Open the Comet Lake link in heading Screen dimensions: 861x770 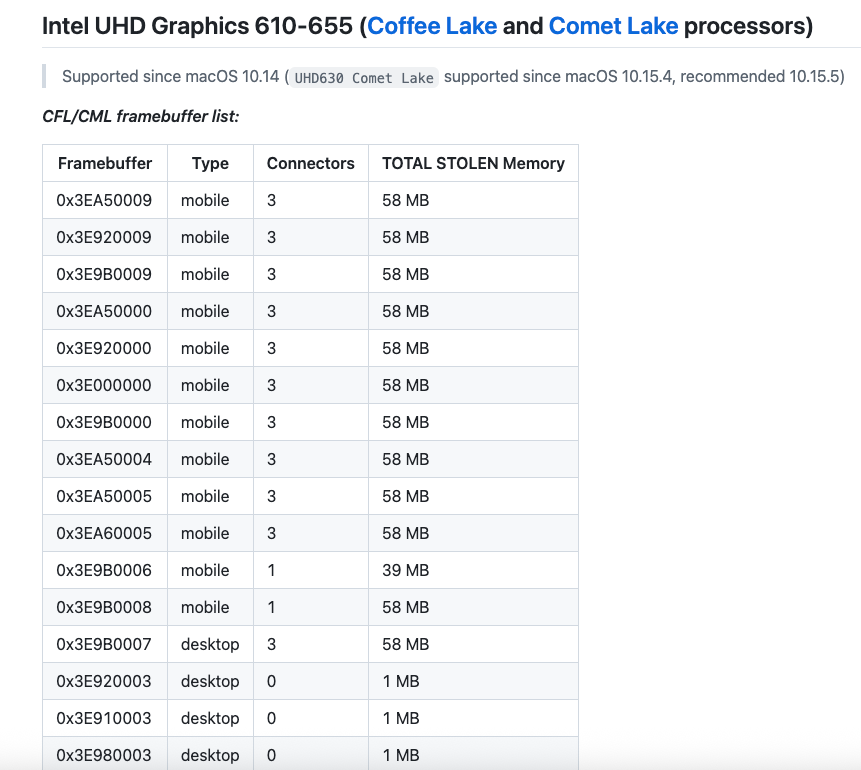[613, 26]
